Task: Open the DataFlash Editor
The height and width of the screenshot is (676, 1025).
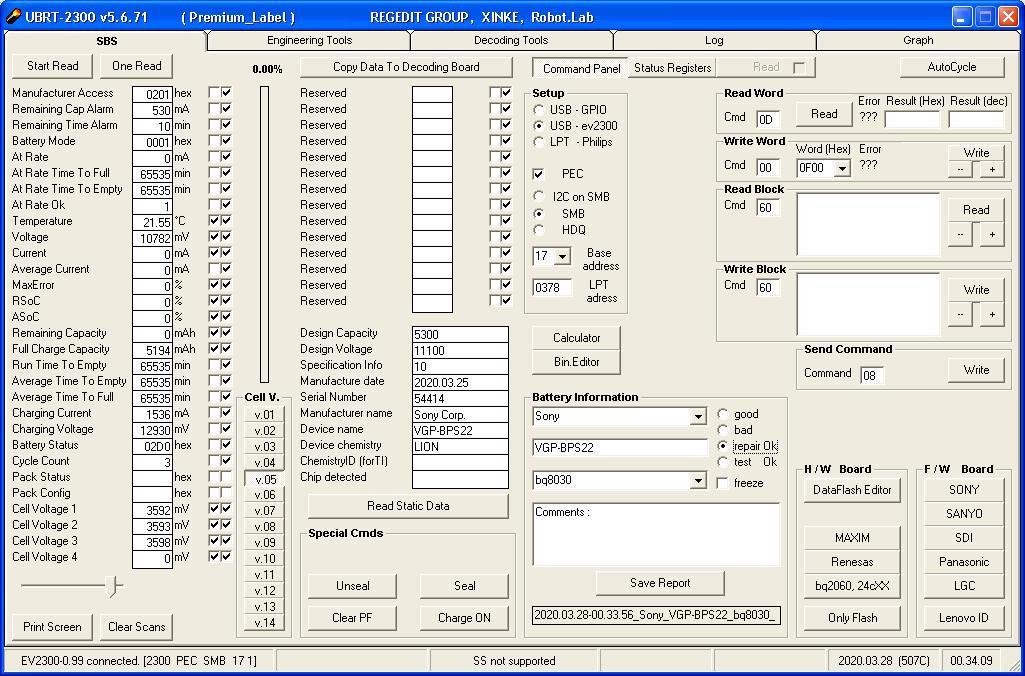Action: (852, 490)
